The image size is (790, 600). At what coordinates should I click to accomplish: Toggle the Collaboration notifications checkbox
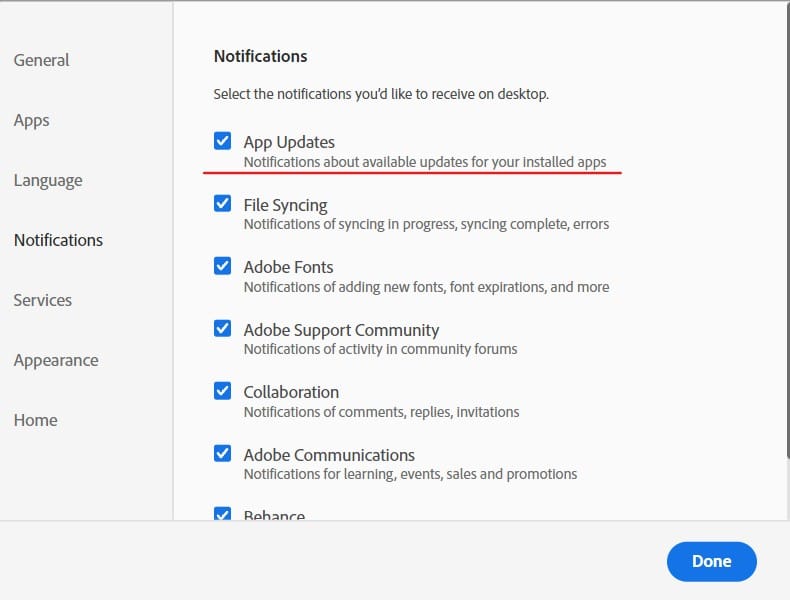click(x=223, y=391)
